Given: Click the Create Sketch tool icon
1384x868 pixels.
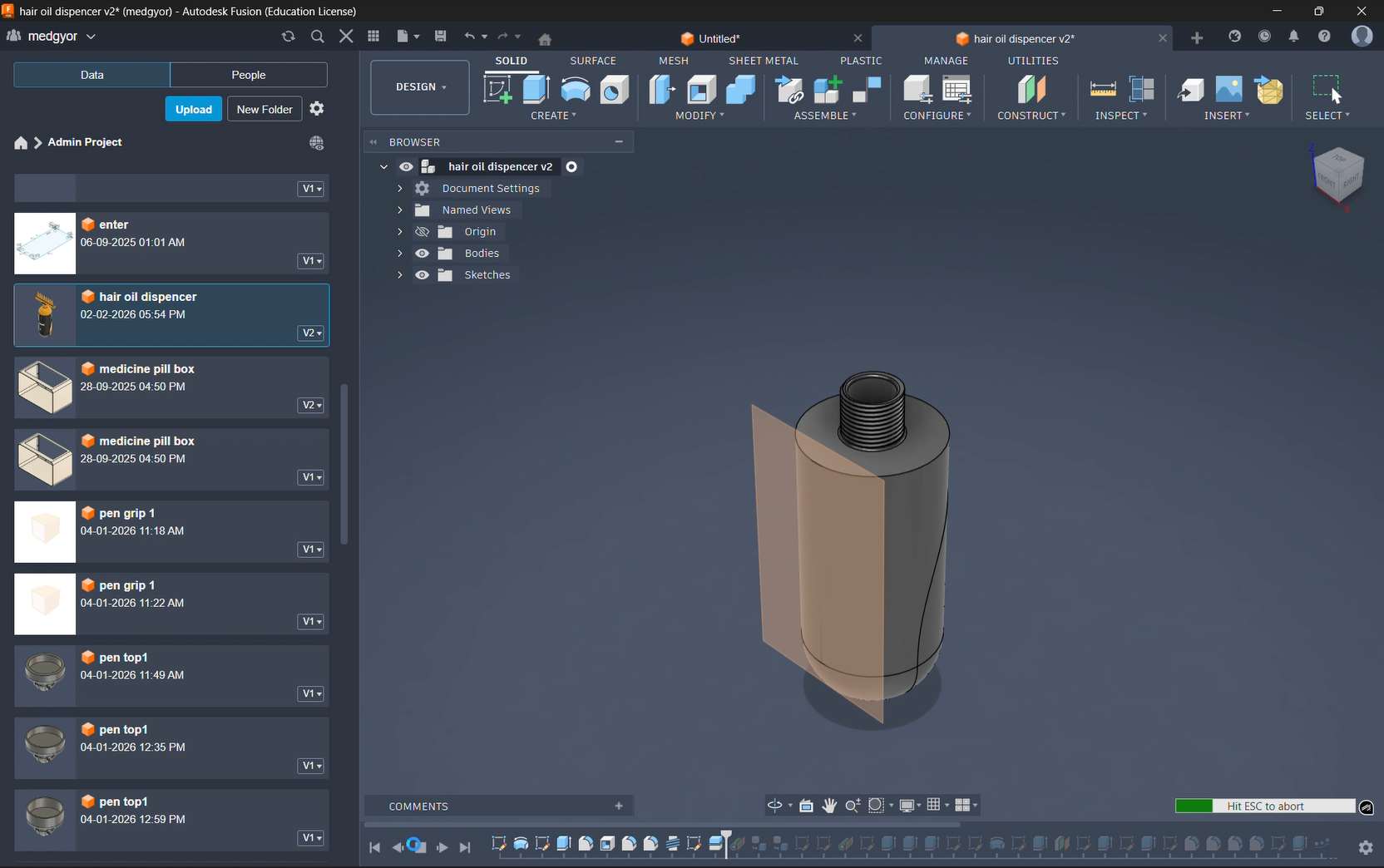Looking at the screenshot, I should (497, 90).
